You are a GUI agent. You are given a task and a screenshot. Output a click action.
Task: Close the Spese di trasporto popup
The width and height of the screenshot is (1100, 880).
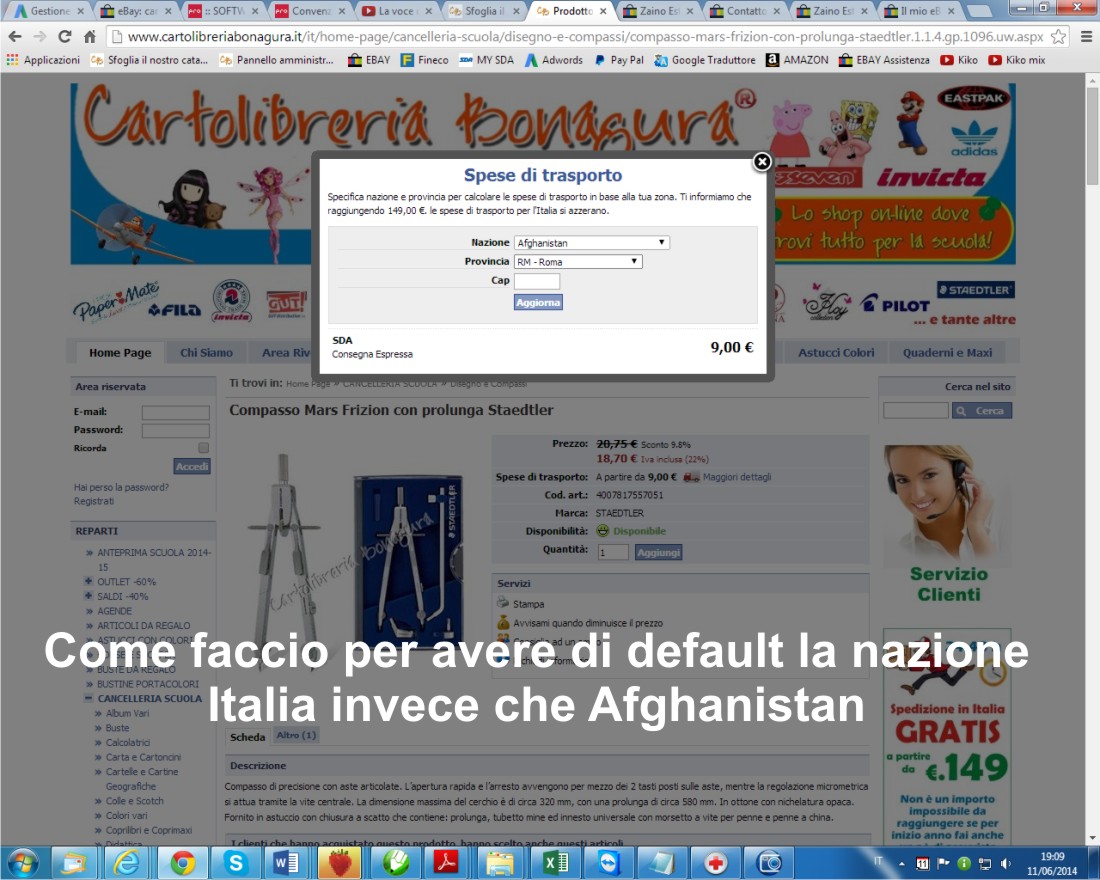click(762, 162)
